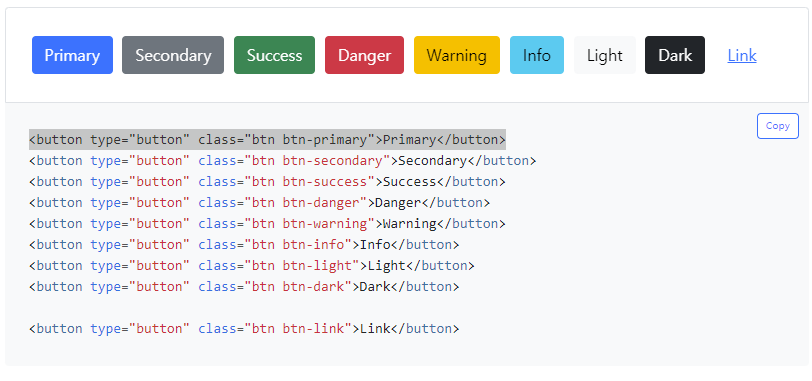
Task: Click the black Dark button
Action: (x=675, y=55)
